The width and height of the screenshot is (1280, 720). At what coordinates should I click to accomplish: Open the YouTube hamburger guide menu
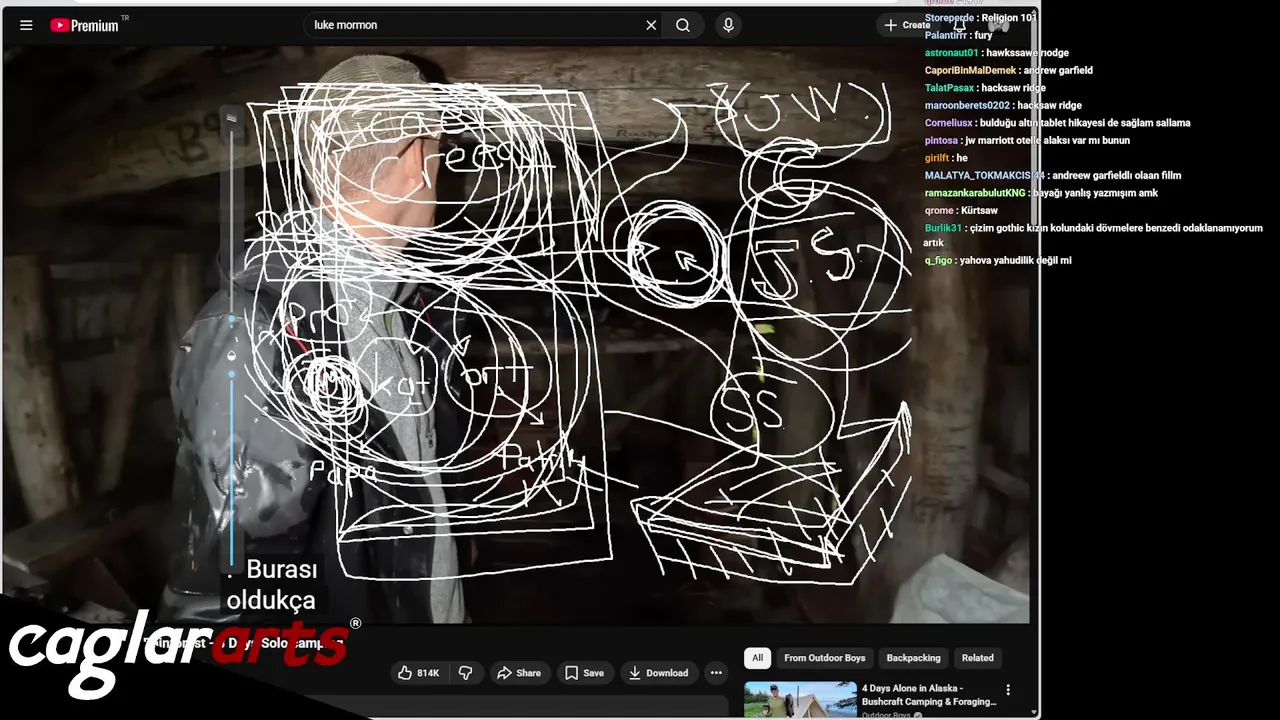coord(26,25)
